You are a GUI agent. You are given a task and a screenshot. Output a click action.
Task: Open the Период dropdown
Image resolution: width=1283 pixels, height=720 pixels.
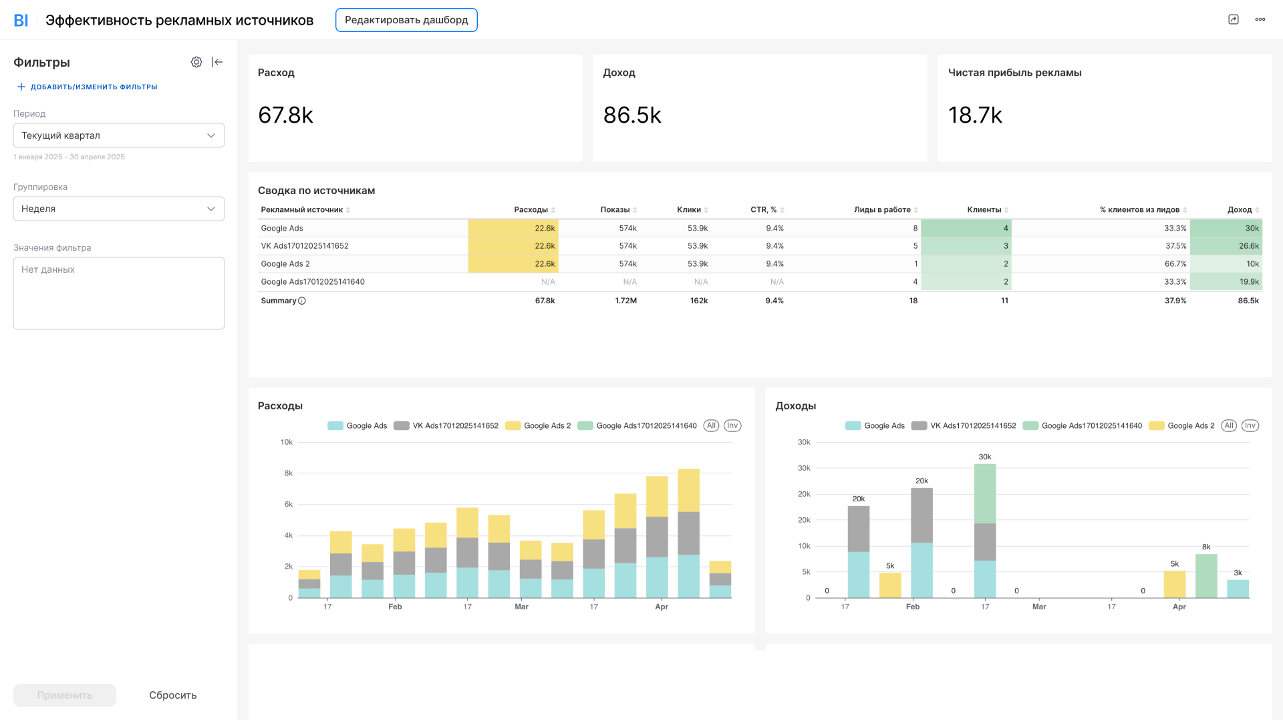(118, 135)
